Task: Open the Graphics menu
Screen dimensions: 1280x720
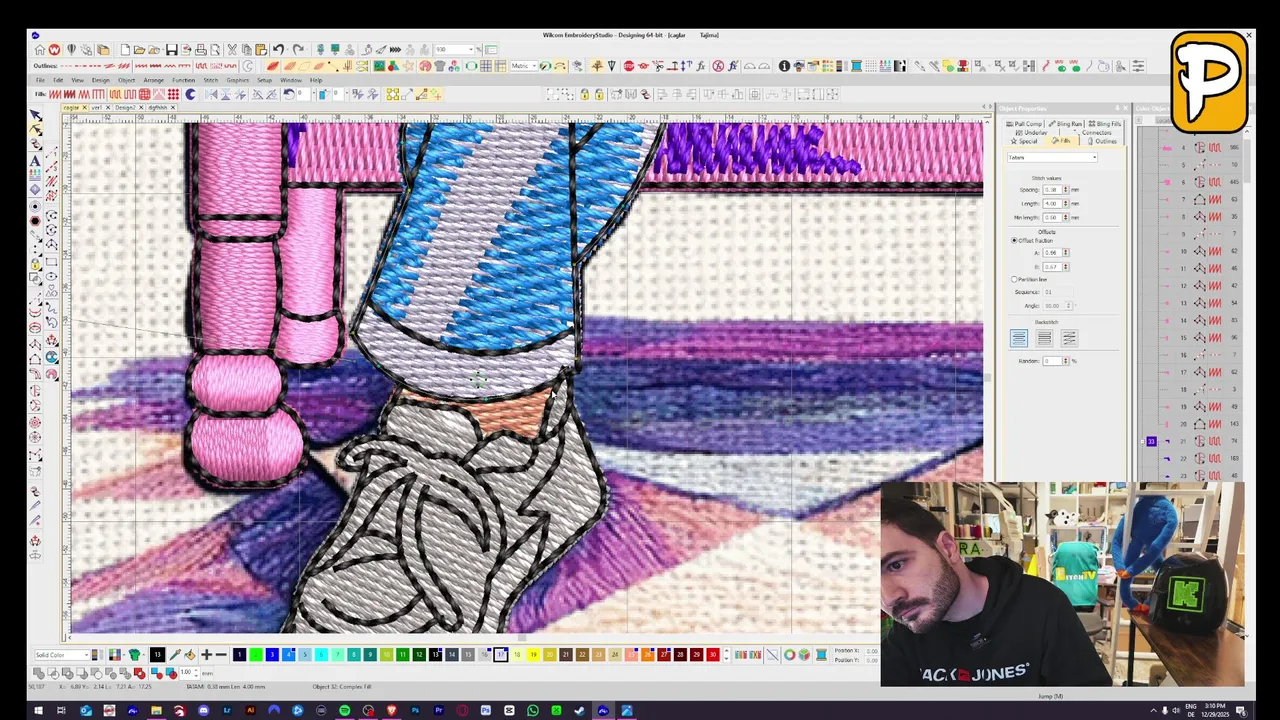Action: [x=237, y=80]
